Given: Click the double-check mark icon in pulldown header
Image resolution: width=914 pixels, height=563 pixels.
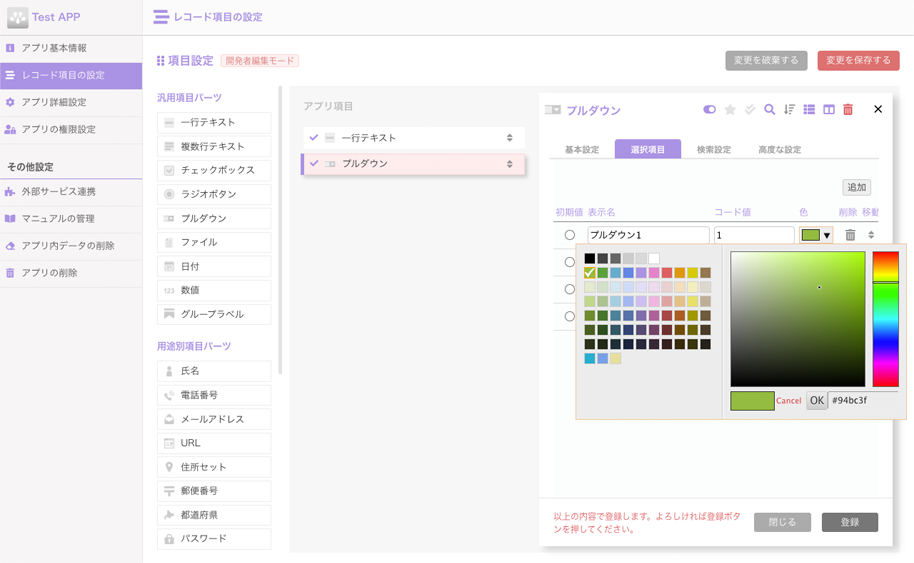Looking at the screenshot, I should click(750, 110).
